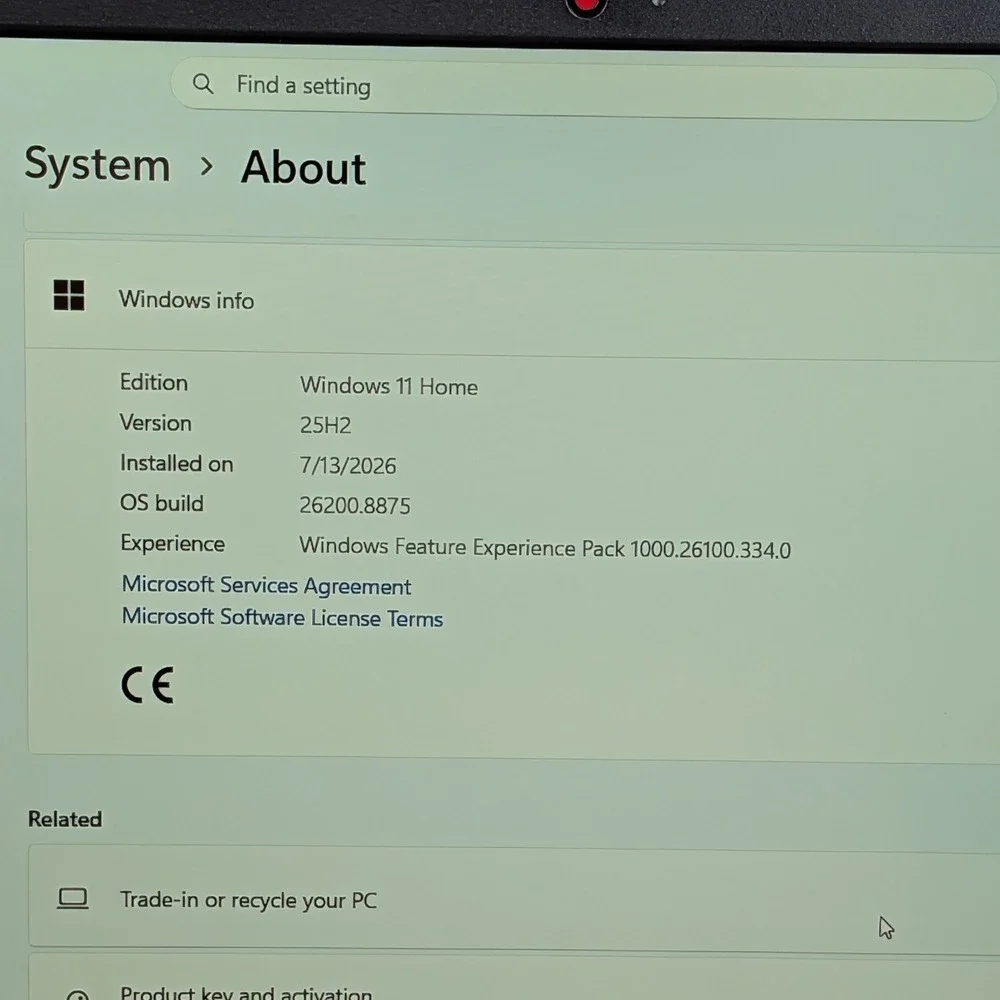1000x1000 pixels.
Task: Select the Installed on label
Action: pos(177,464)
